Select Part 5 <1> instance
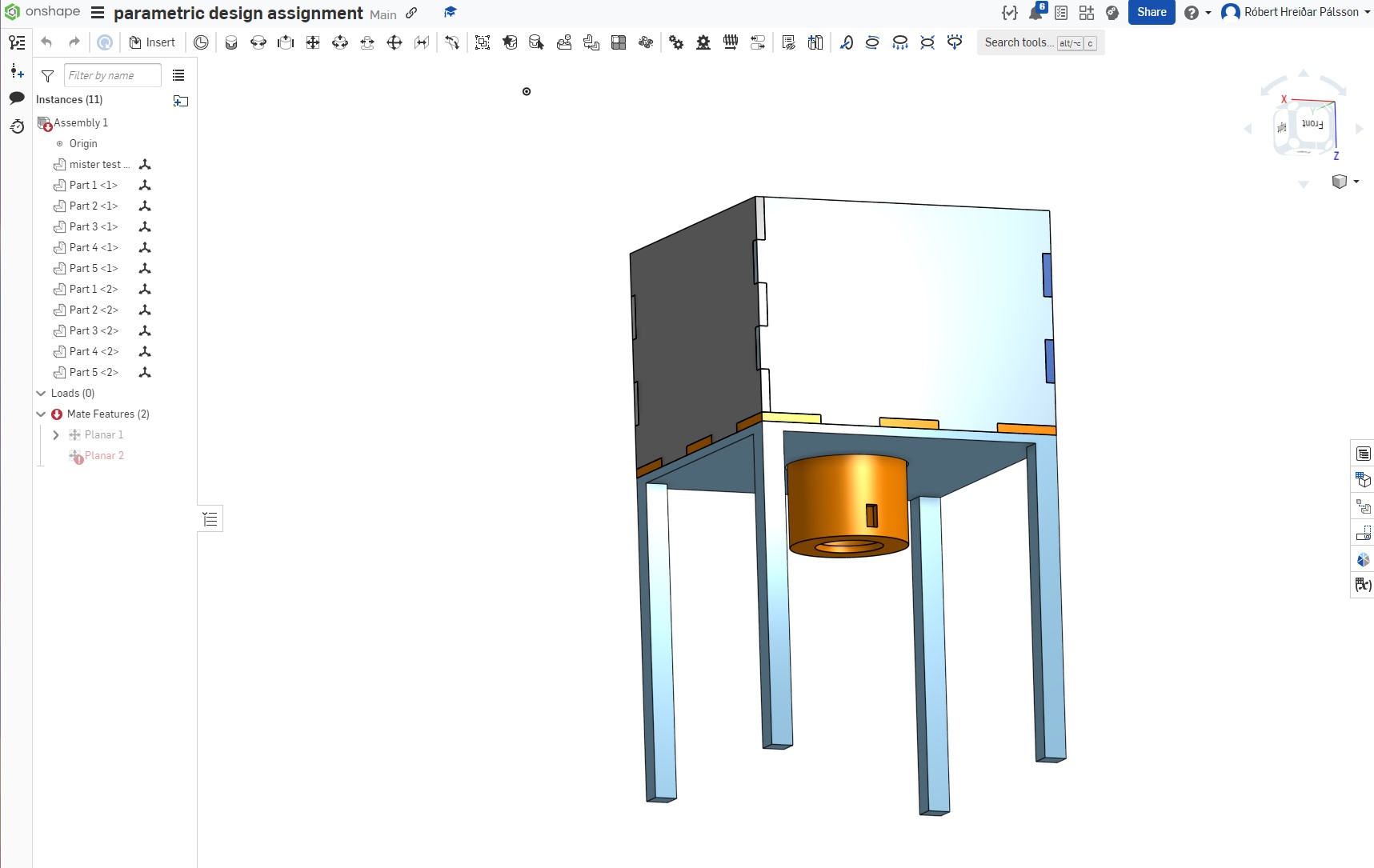The image size is (1374, 868). (x=94, y=268)
